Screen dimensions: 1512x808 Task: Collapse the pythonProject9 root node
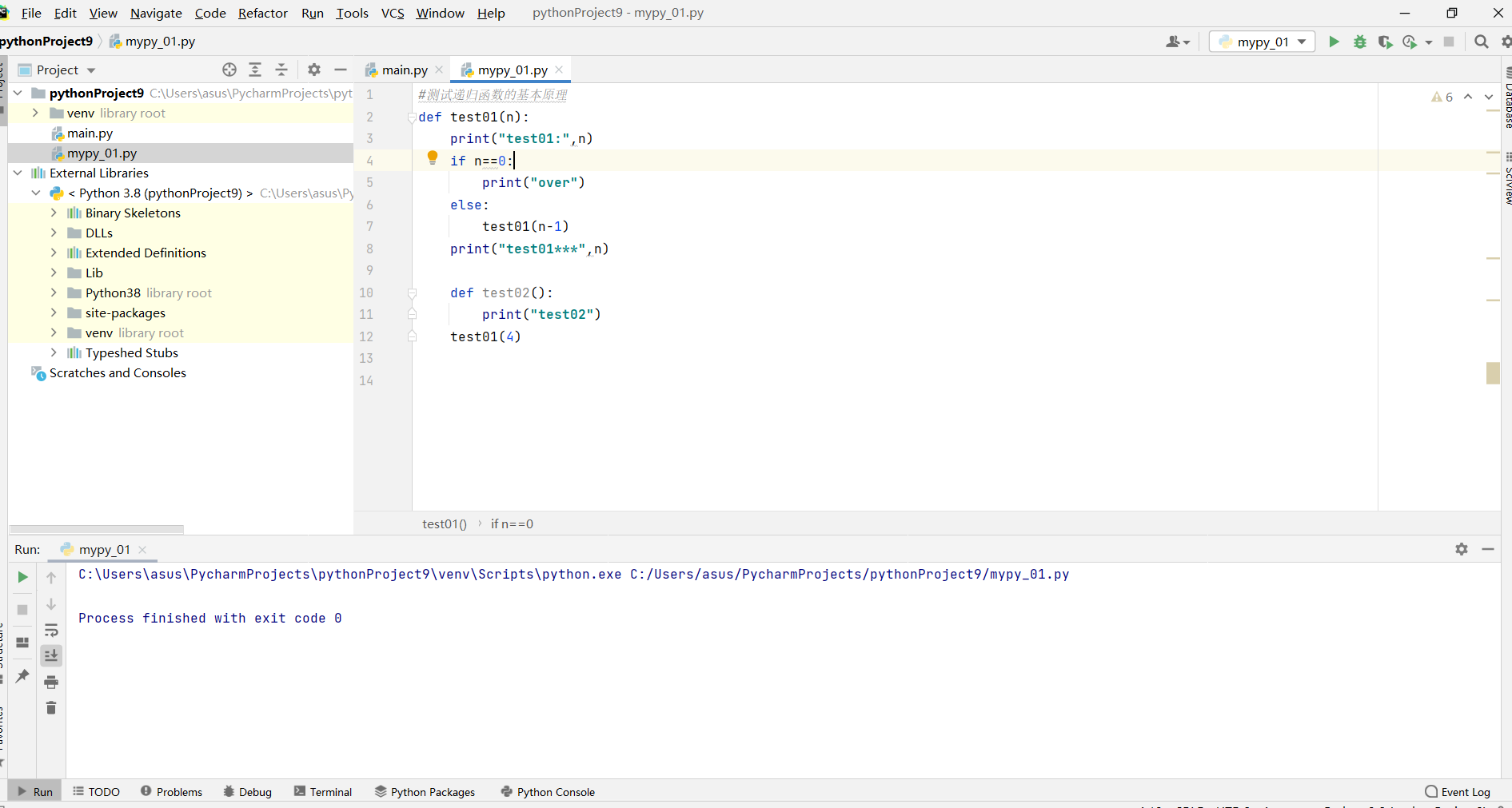[x=18, y=93]
